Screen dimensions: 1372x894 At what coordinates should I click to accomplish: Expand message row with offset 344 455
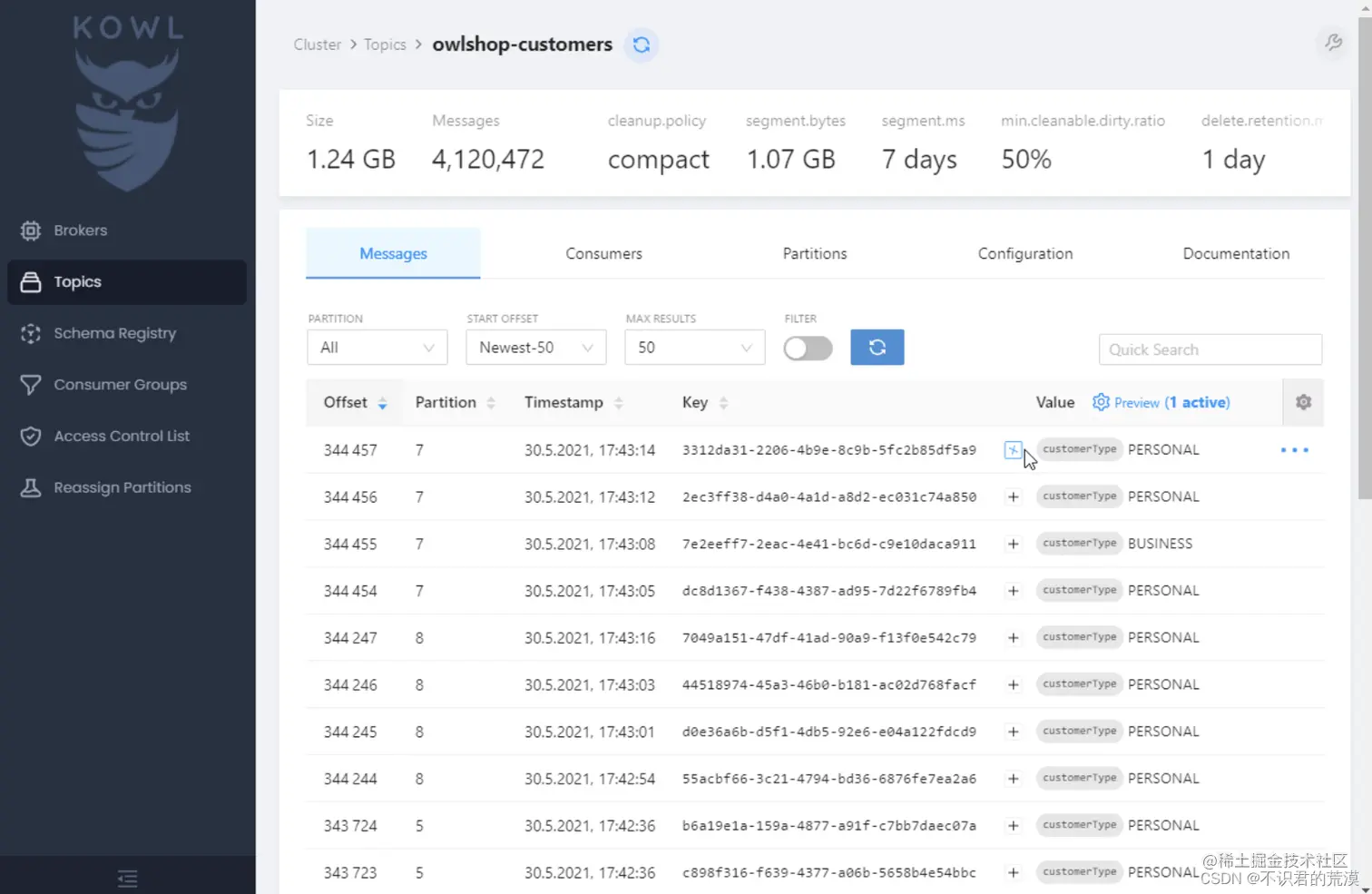[x=1014, y=545]
